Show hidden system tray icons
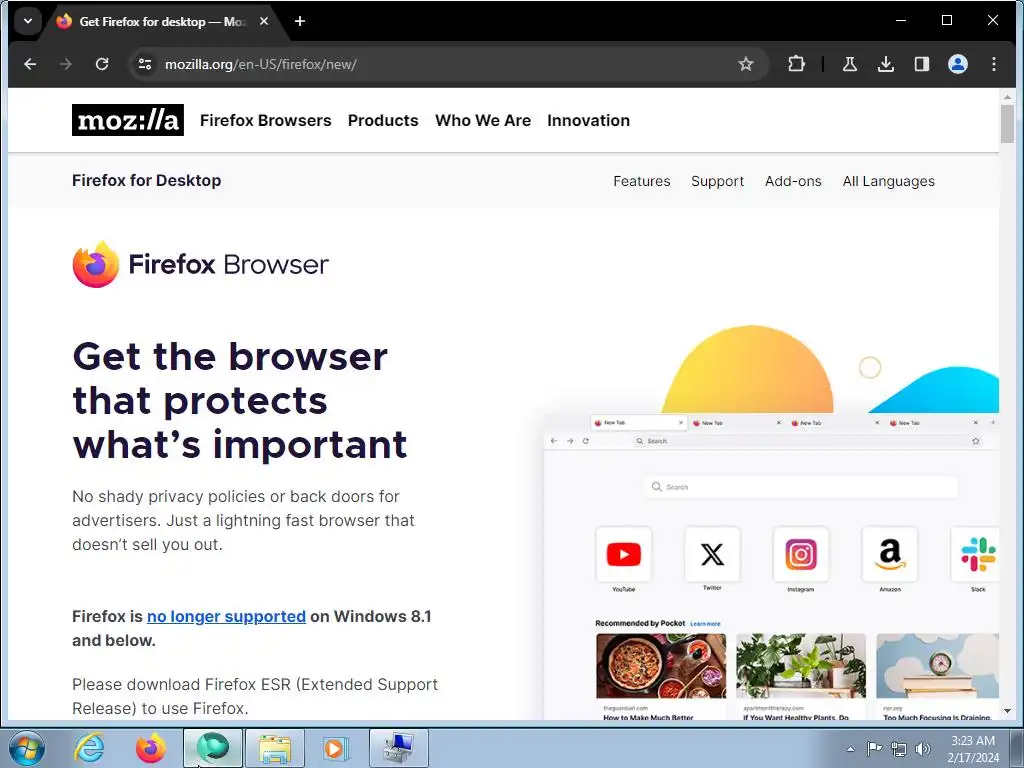 pyautogui.click(x=850, y=749)
